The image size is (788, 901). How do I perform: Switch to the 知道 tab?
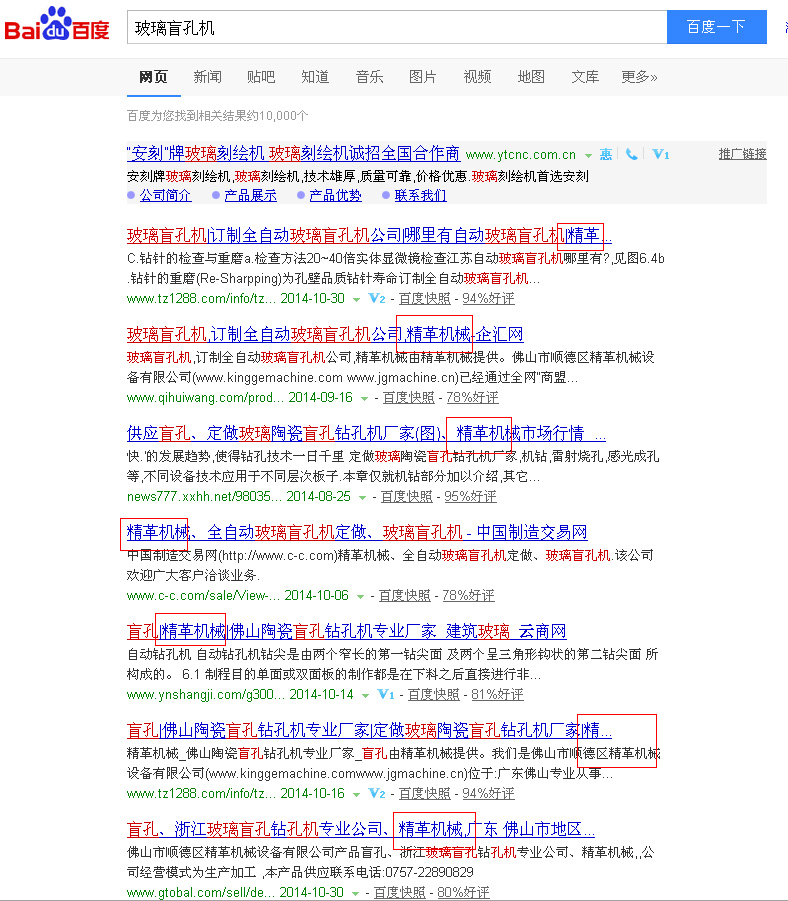click(x=315, y=76)
